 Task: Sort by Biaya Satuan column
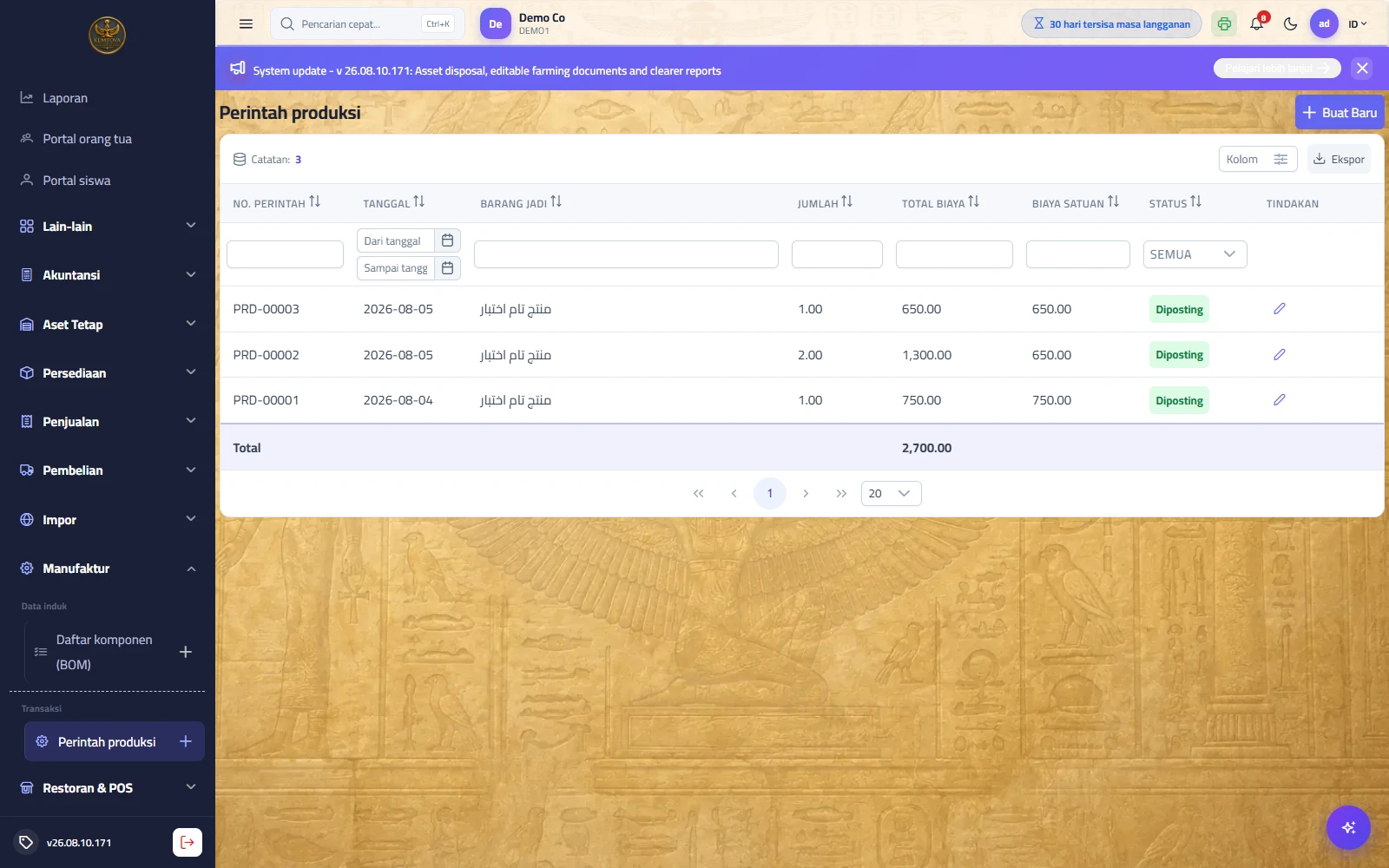click(x=1114, y=202)
